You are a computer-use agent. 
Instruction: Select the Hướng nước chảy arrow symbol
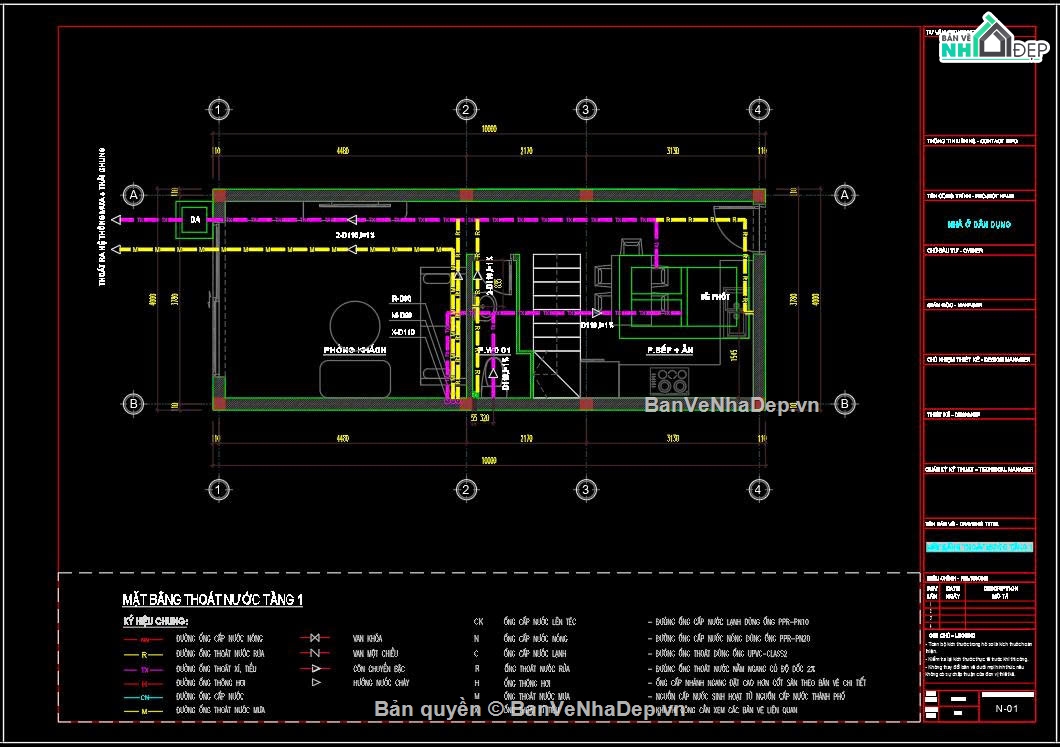[x=315, y=682]
